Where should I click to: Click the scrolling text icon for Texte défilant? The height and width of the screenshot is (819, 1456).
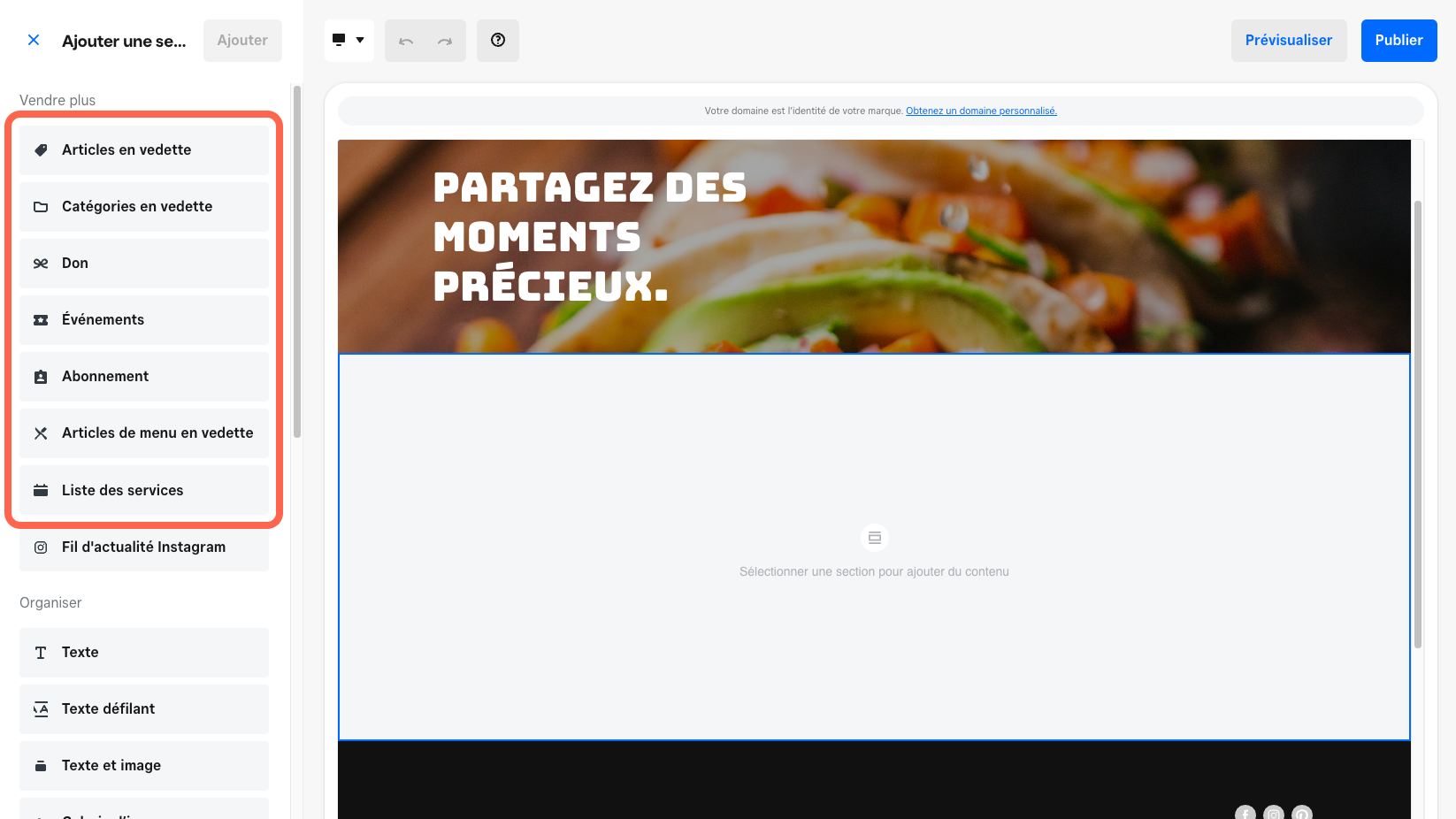41,709
